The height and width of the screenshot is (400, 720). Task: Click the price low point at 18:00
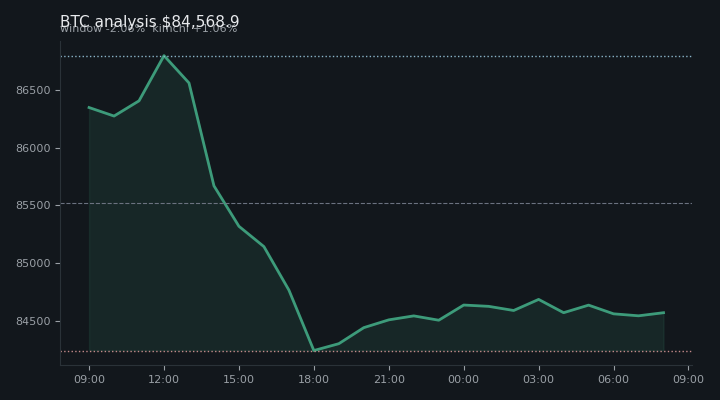click(x=314, y=350)
